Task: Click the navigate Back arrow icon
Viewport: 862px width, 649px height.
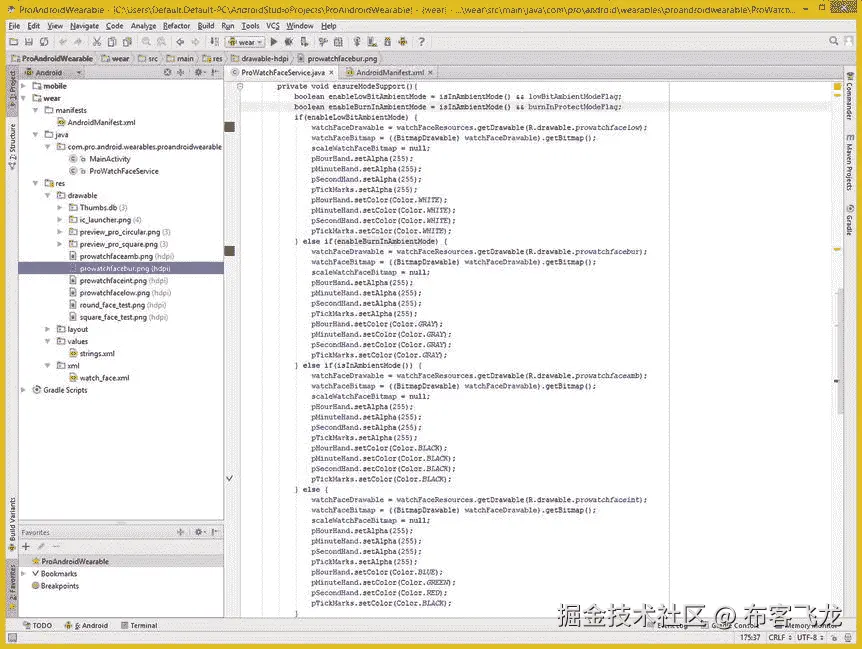Action: pos(180,42)
